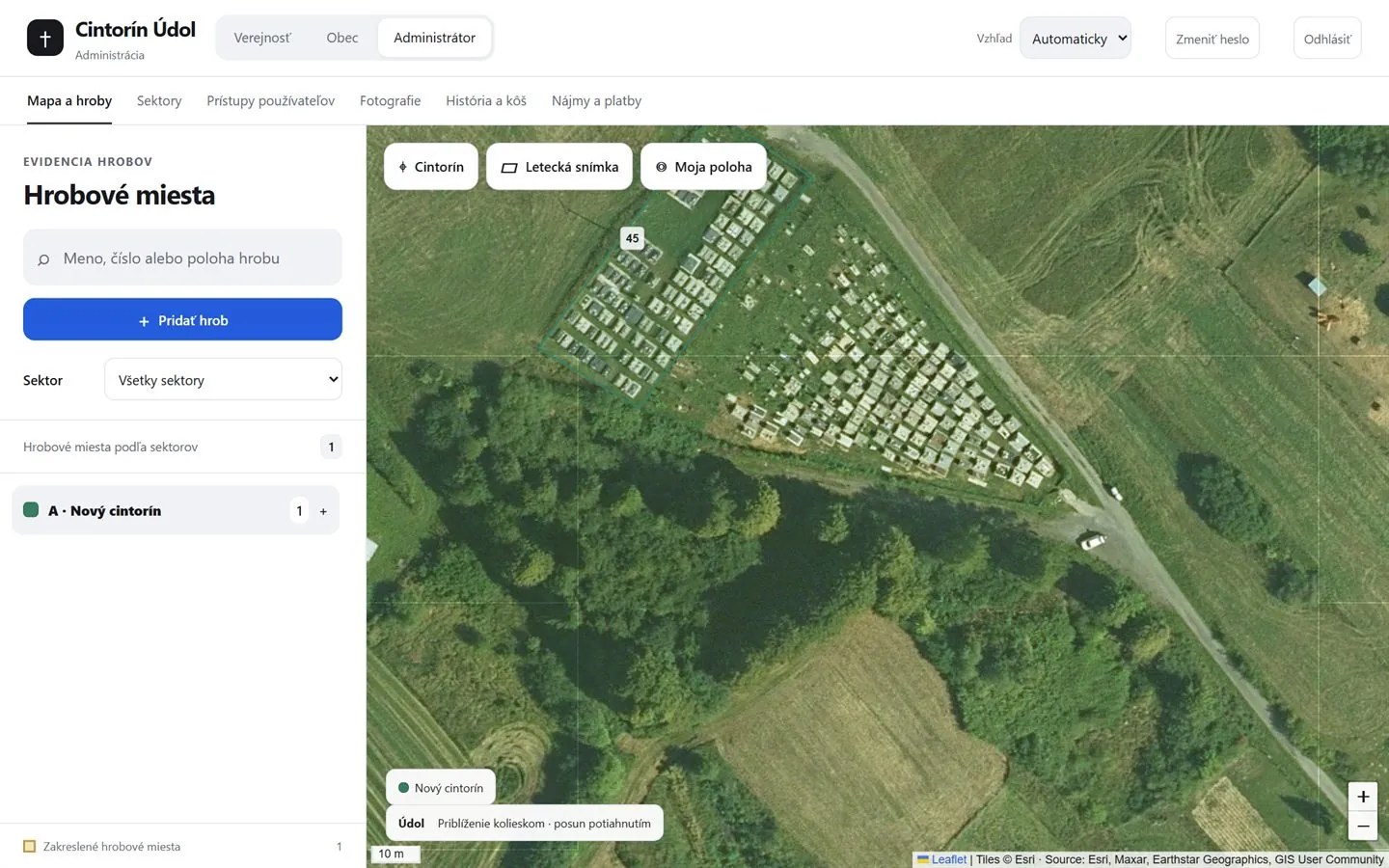Open the Mapa a hroby tab
This screenshot has height=868, width=1389.
[69, 101]
